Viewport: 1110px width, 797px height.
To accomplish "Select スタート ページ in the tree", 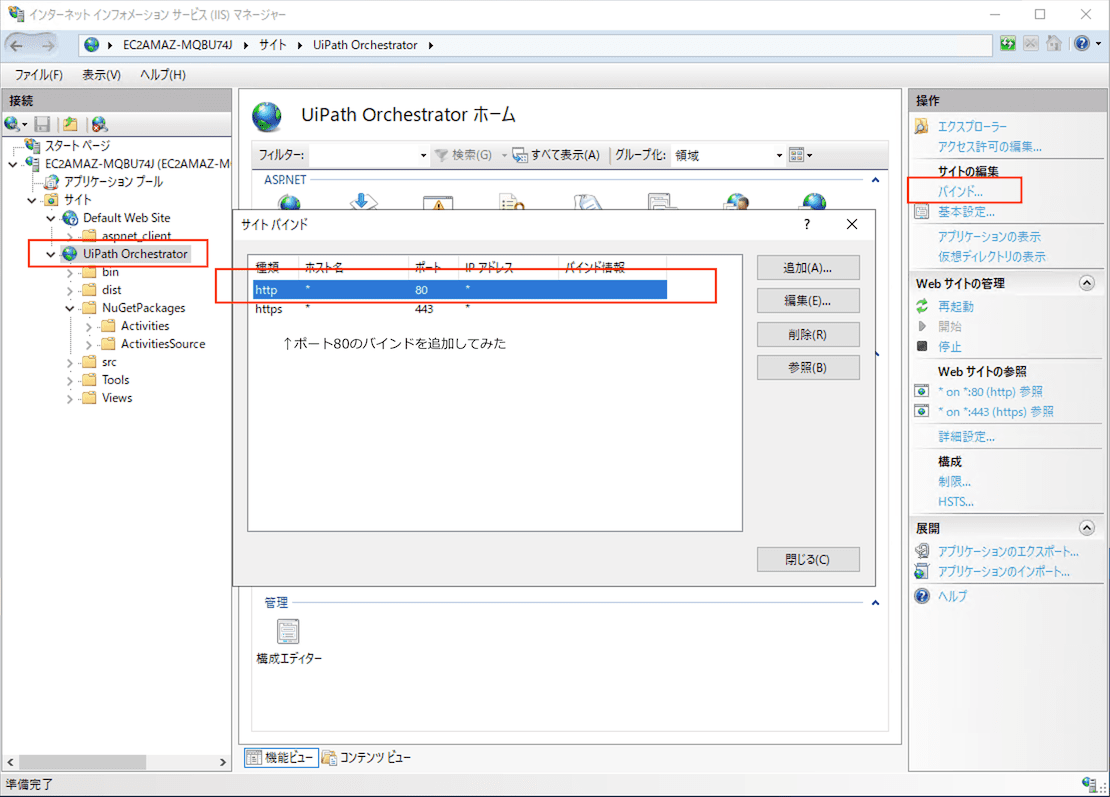I will tap(77, 146).
